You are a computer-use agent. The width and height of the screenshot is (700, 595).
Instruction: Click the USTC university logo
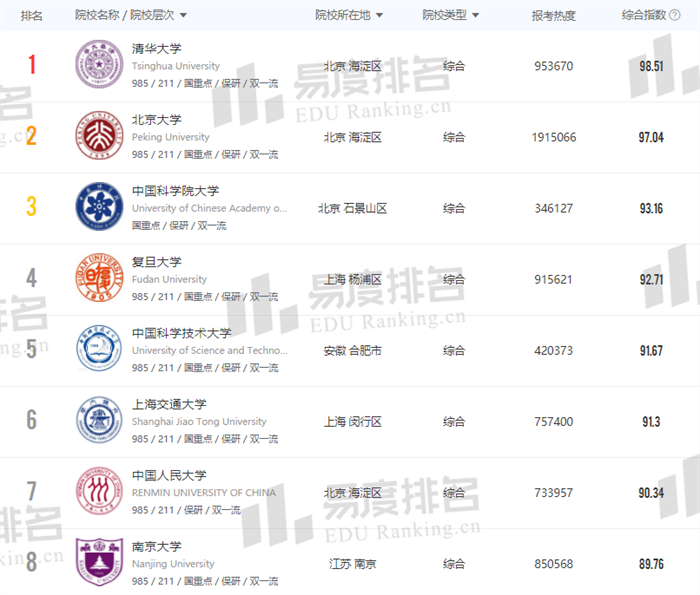point(99,349)
